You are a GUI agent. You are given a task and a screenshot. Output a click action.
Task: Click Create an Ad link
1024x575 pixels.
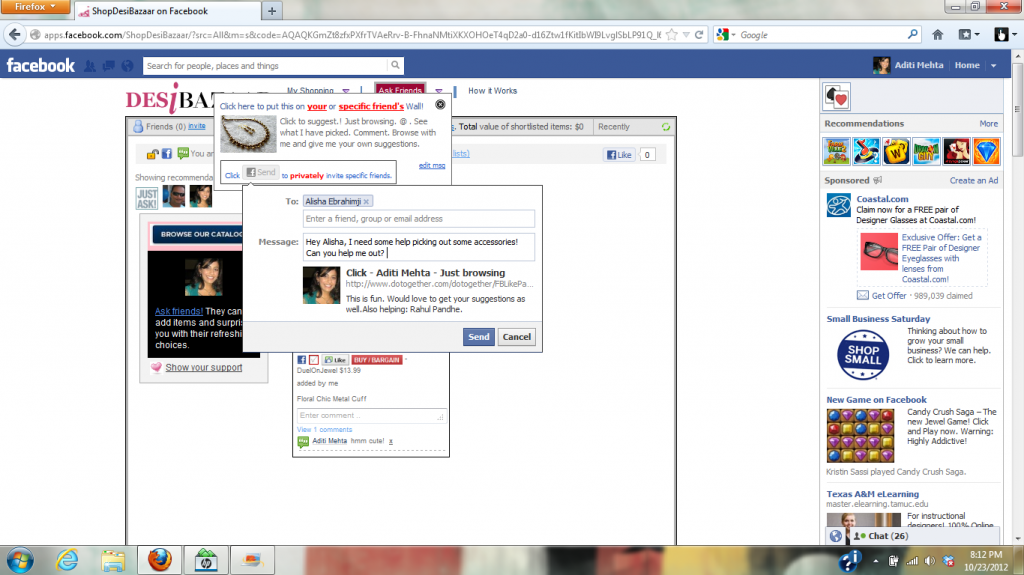click(x=974, y=180)
